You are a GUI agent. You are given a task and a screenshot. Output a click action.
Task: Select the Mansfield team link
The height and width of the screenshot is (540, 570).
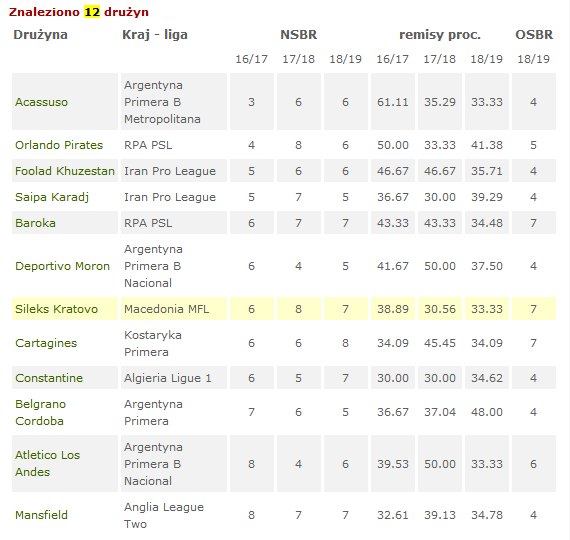point(41,515)
